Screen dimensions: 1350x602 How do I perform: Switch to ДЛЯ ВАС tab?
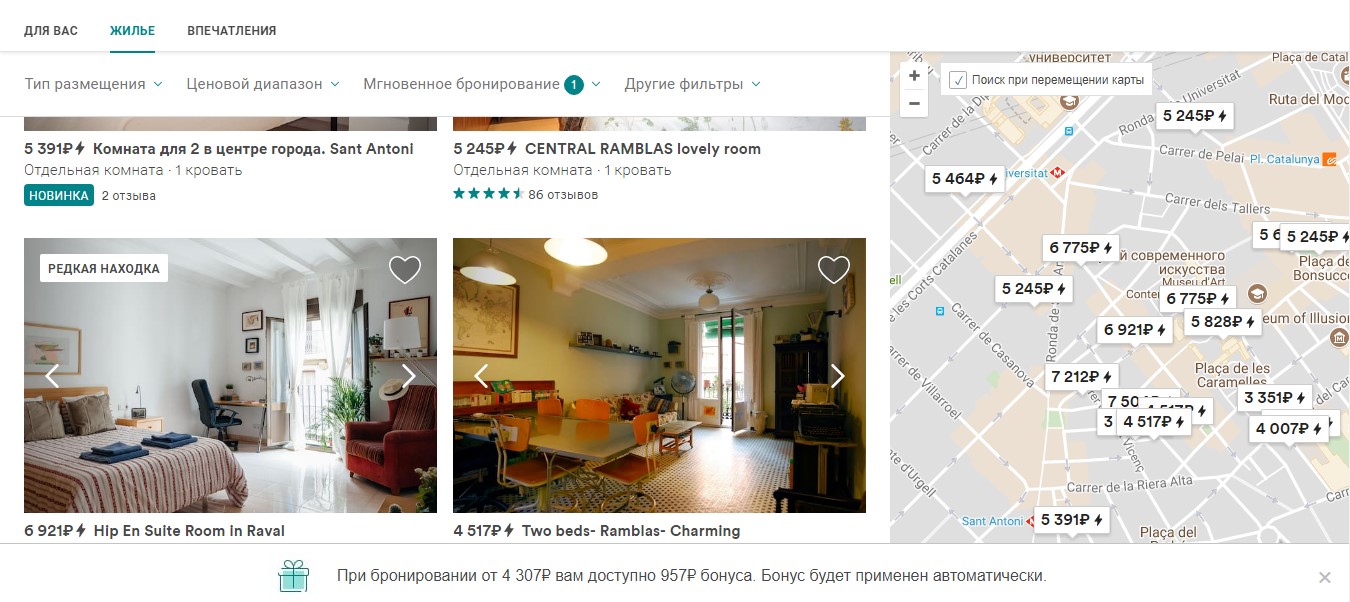pos(51,31)
